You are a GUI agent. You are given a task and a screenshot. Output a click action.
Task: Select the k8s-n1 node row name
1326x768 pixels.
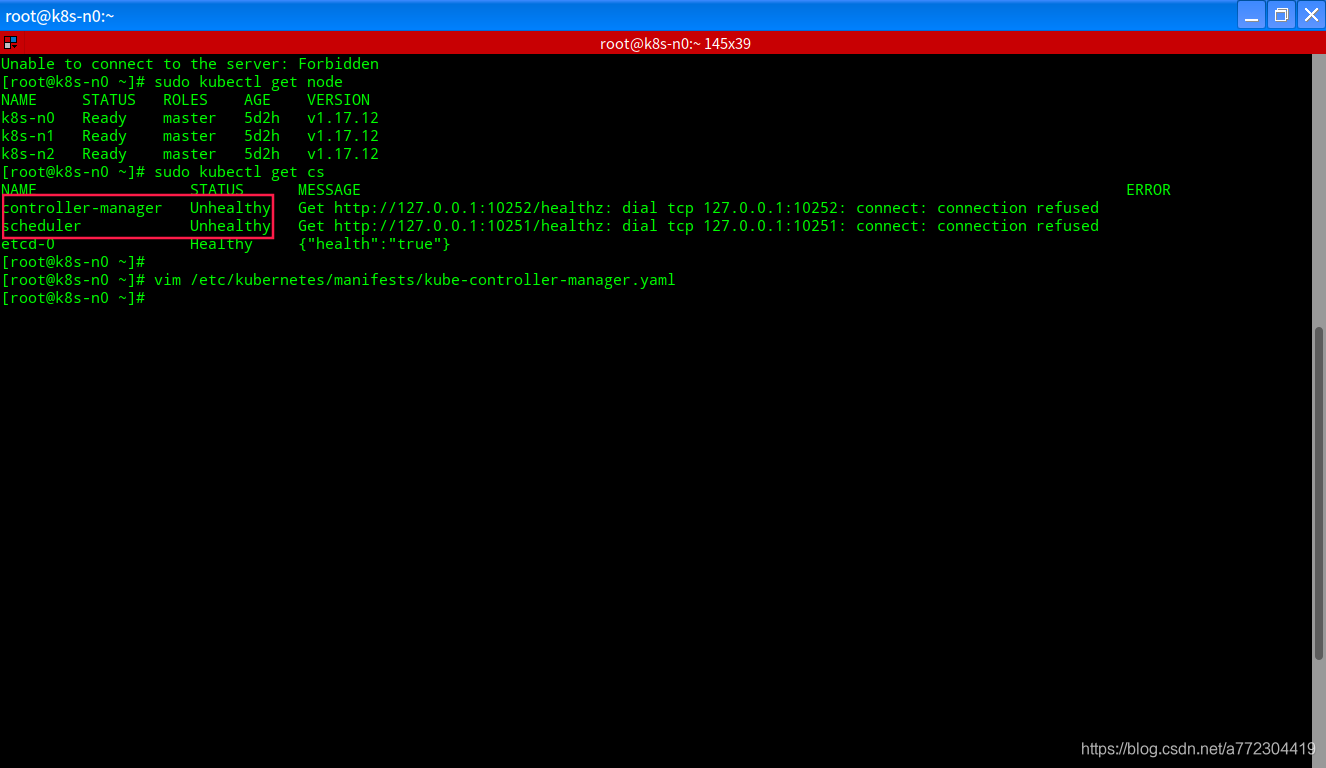tap(28, 136)
